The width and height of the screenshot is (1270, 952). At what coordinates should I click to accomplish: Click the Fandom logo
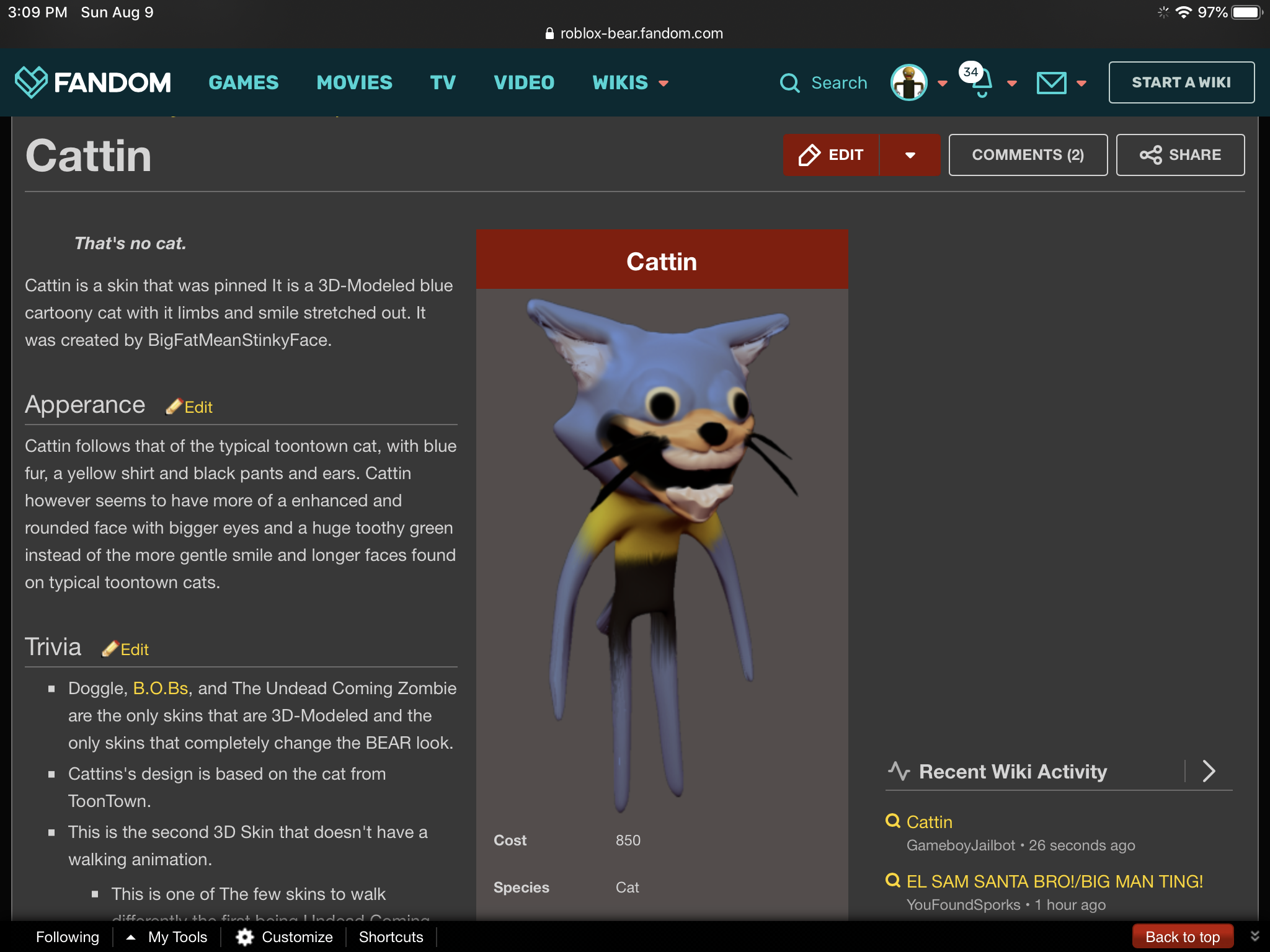92,82
